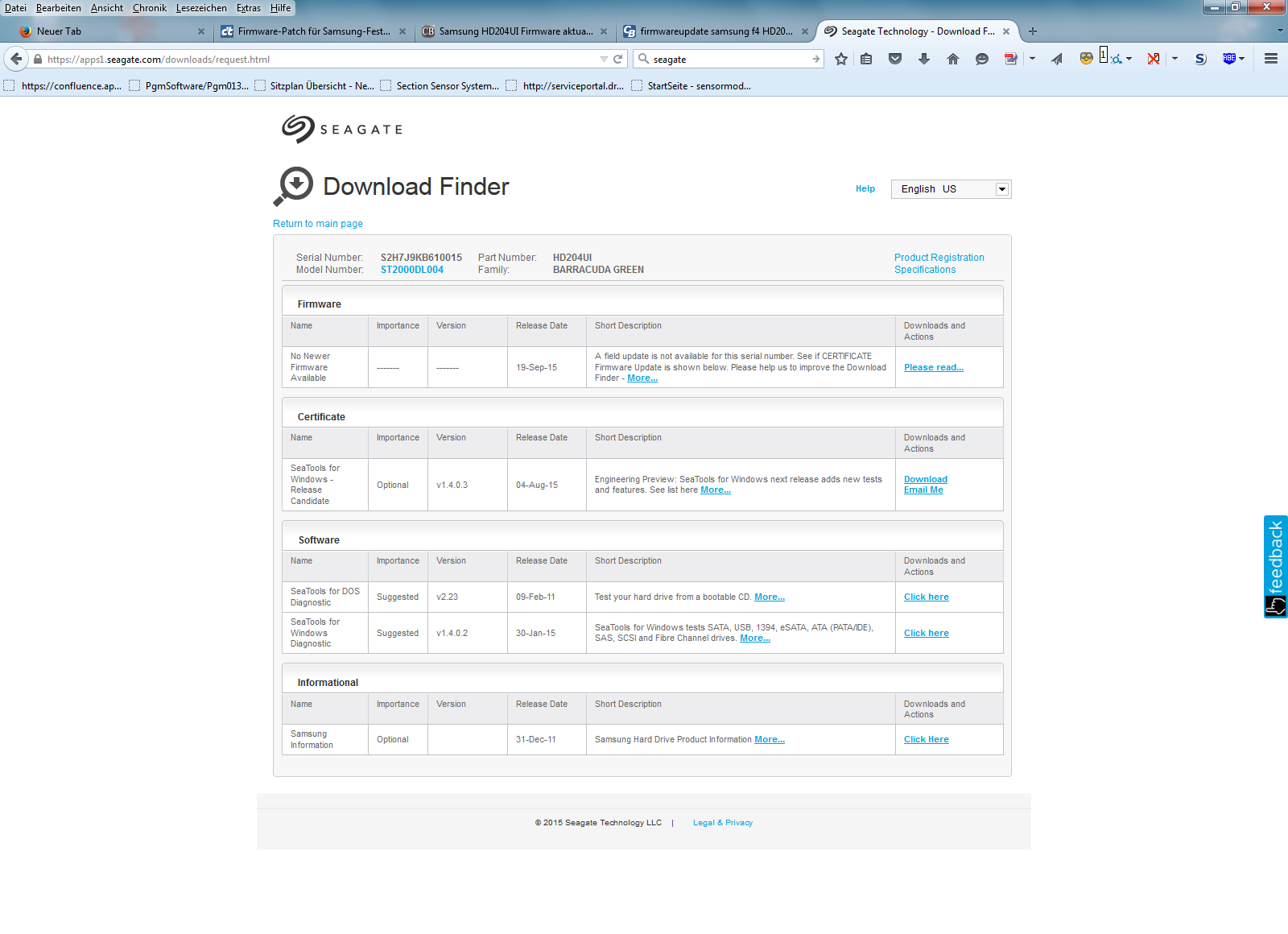Reload the page with refresh icon
This screenshot has height=934, width=1288.
618,59
